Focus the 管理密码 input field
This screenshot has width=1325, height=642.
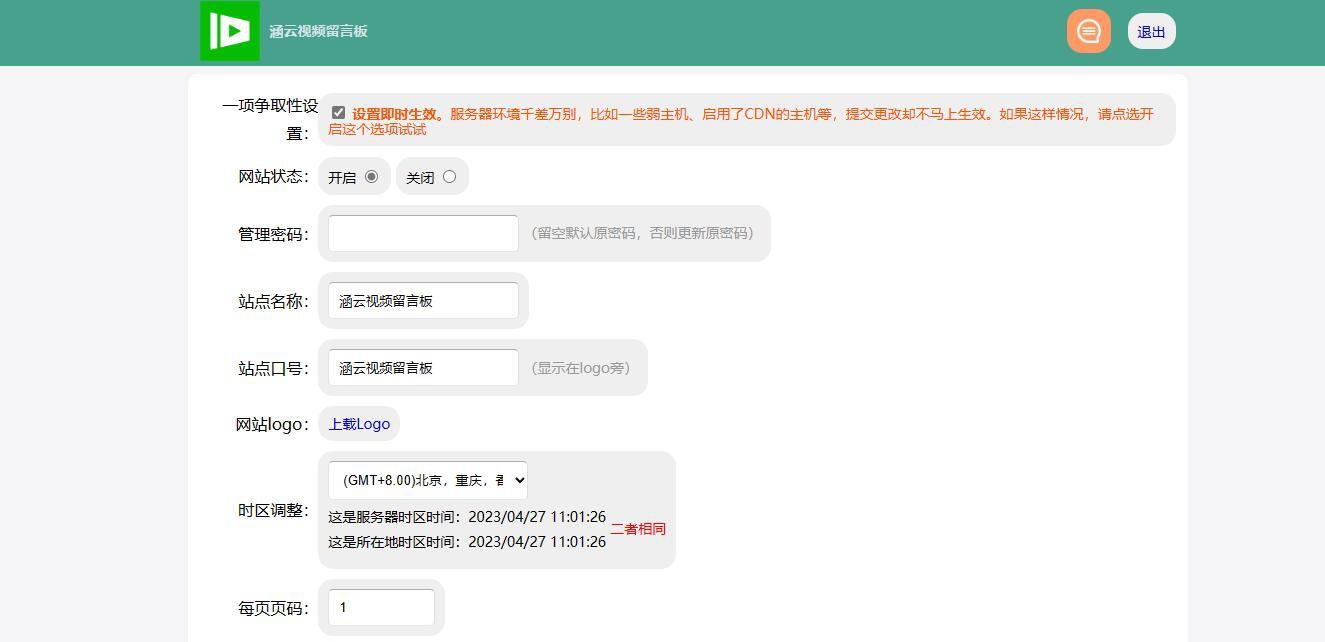tap(423, 233)
